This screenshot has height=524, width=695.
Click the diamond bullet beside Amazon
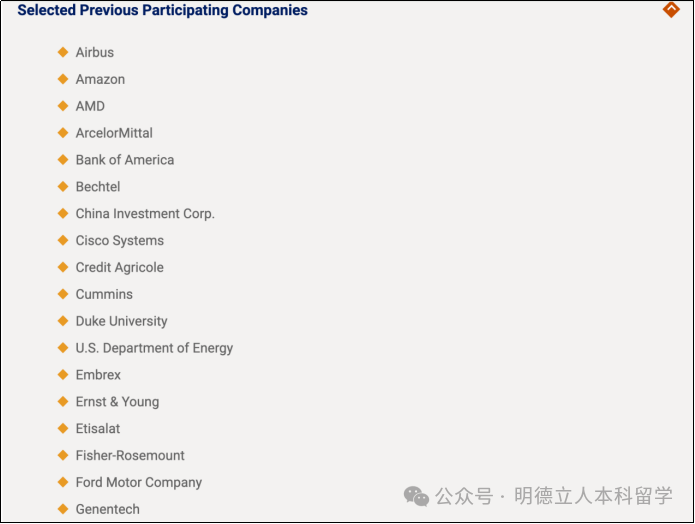(x=63, y=79)
